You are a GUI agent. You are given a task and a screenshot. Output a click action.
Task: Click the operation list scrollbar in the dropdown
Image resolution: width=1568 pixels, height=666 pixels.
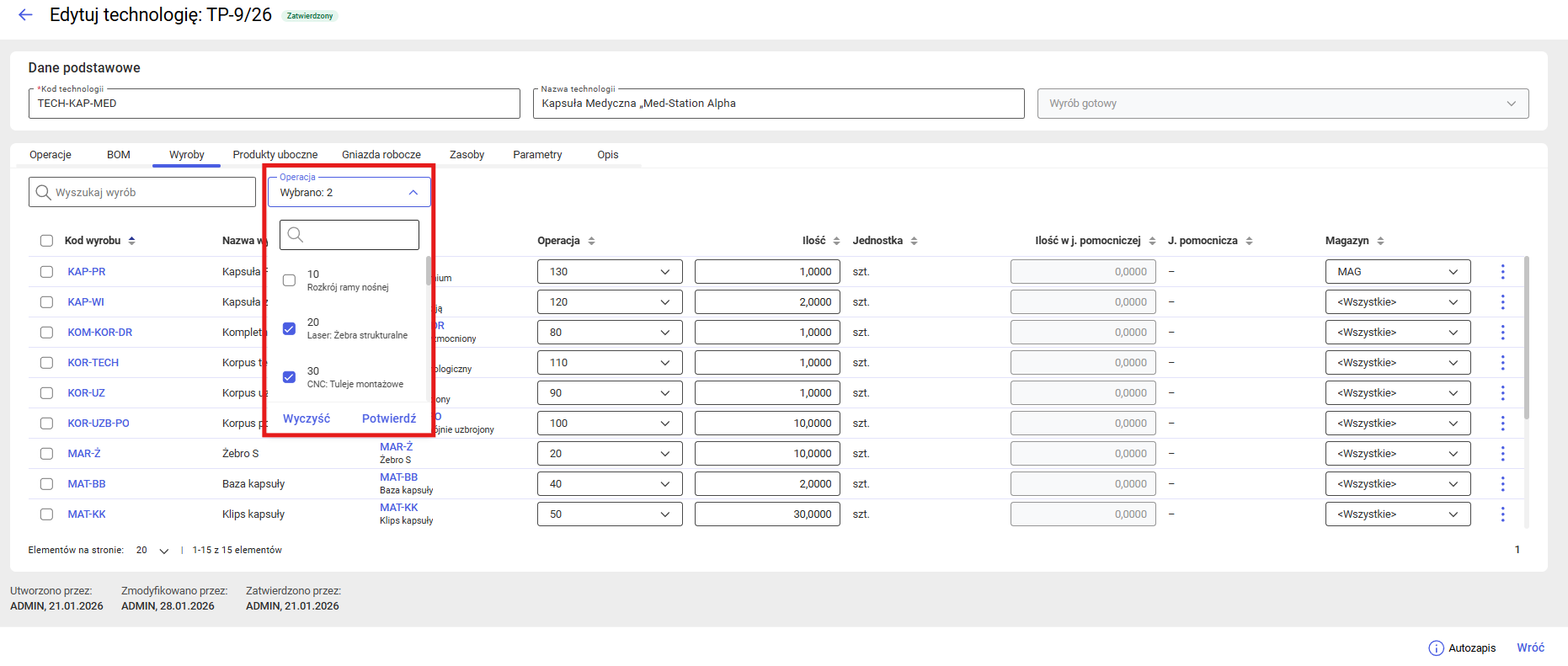click(429, 271)
